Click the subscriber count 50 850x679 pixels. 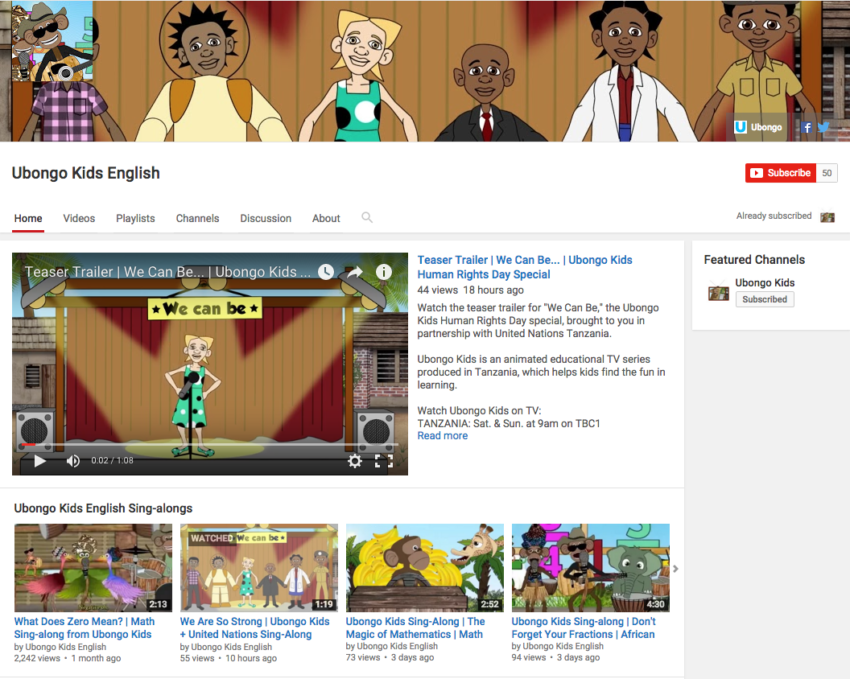[x=827, y=173]
